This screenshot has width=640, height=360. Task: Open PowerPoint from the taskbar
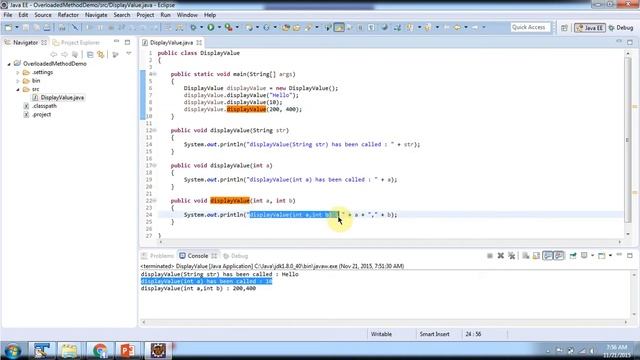pyautogui.click(x=128, y=351)
